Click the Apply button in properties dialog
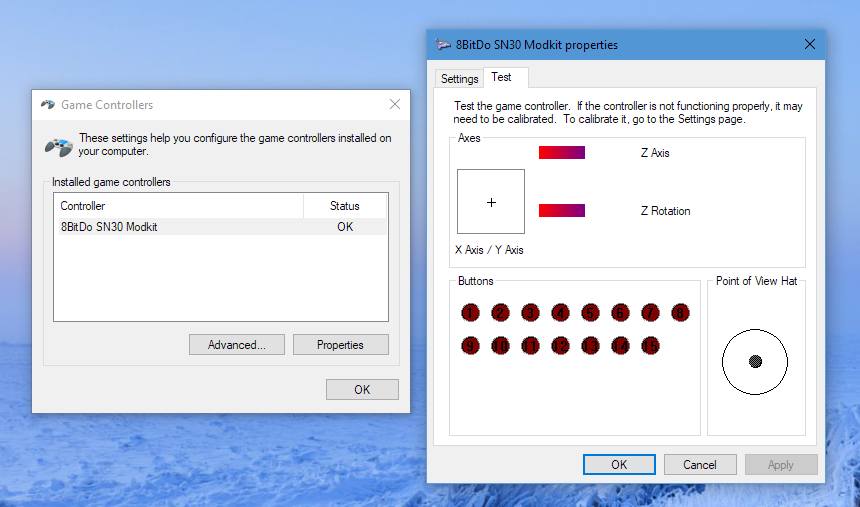The height and width of the screenshot is (507, 860). click(781, 464)
